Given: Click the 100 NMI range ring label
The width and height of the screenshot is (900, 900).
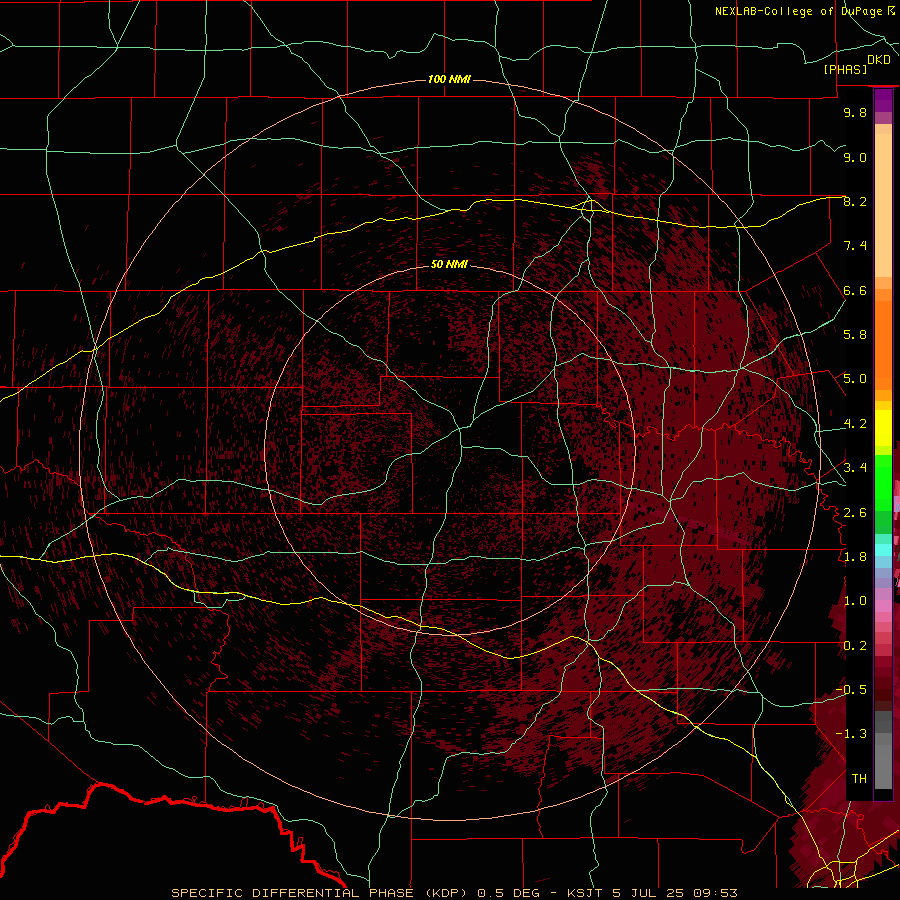Looking at the screenshot, I should [x=449, y=79].
